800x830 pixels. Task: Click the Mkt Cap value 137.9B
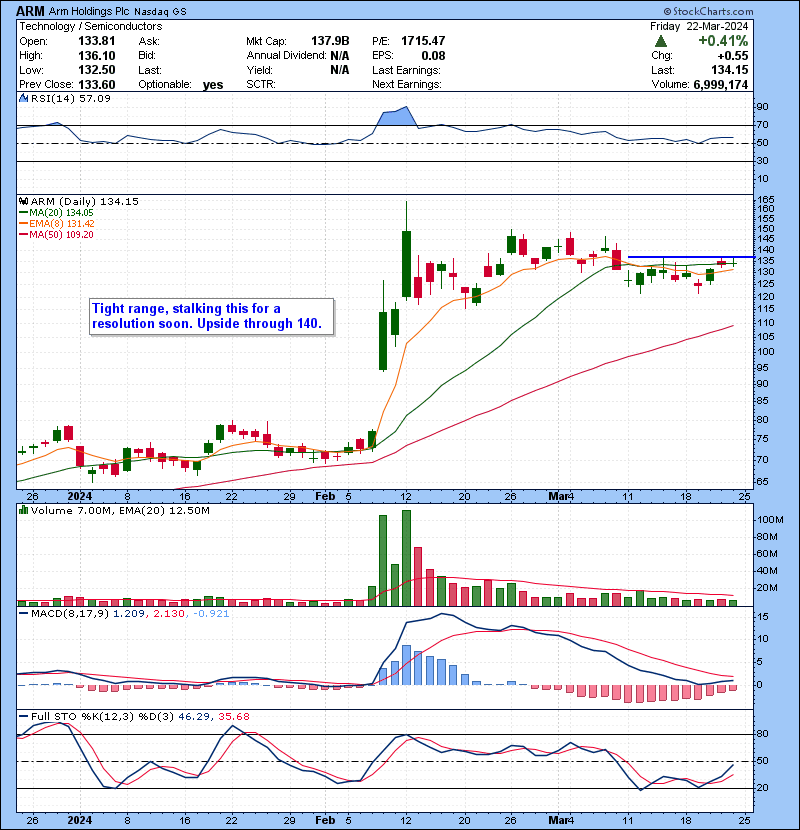(330, 41)
